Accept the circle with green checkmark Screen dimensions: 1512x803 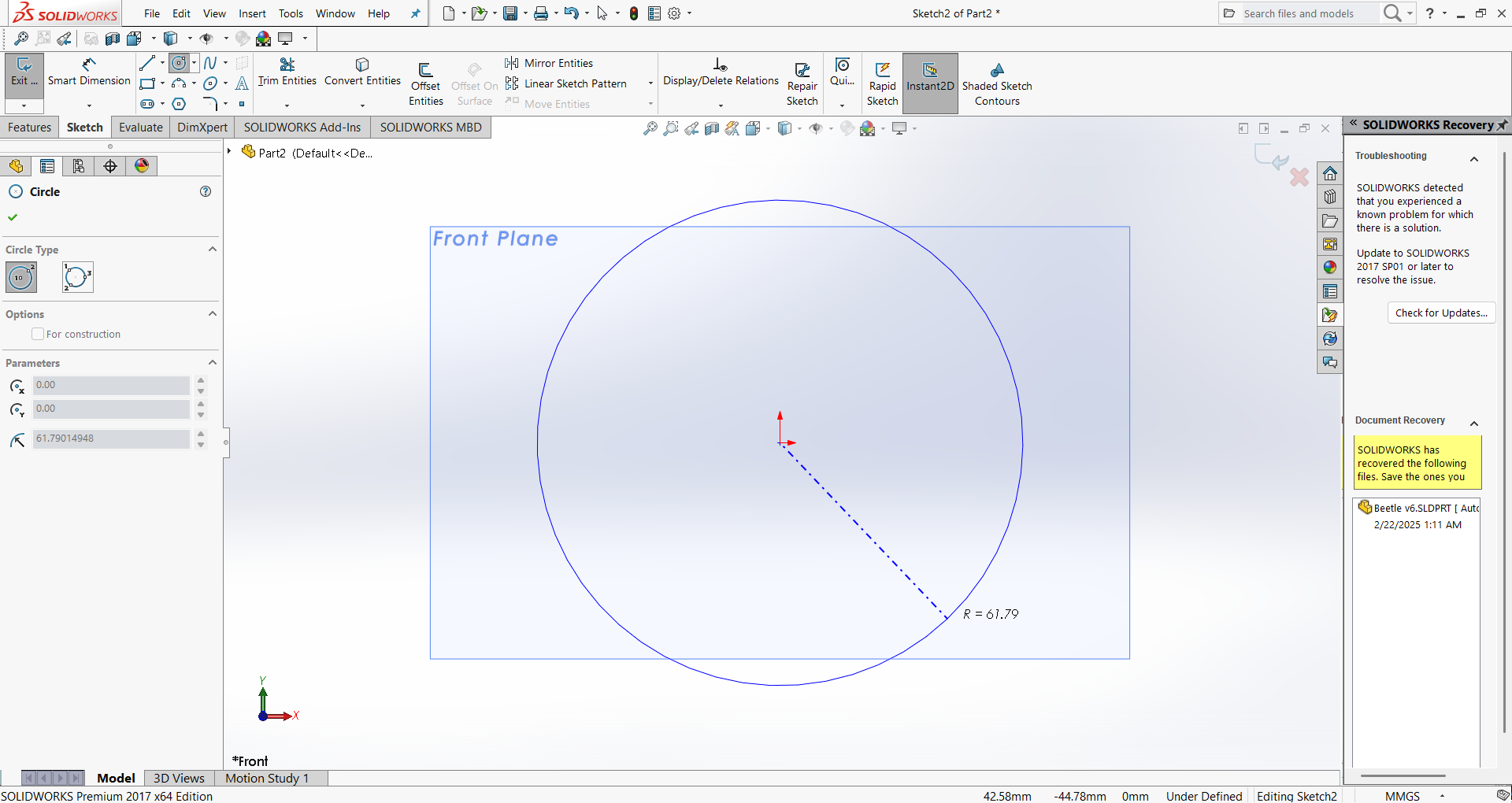click(x=13, y=217)
